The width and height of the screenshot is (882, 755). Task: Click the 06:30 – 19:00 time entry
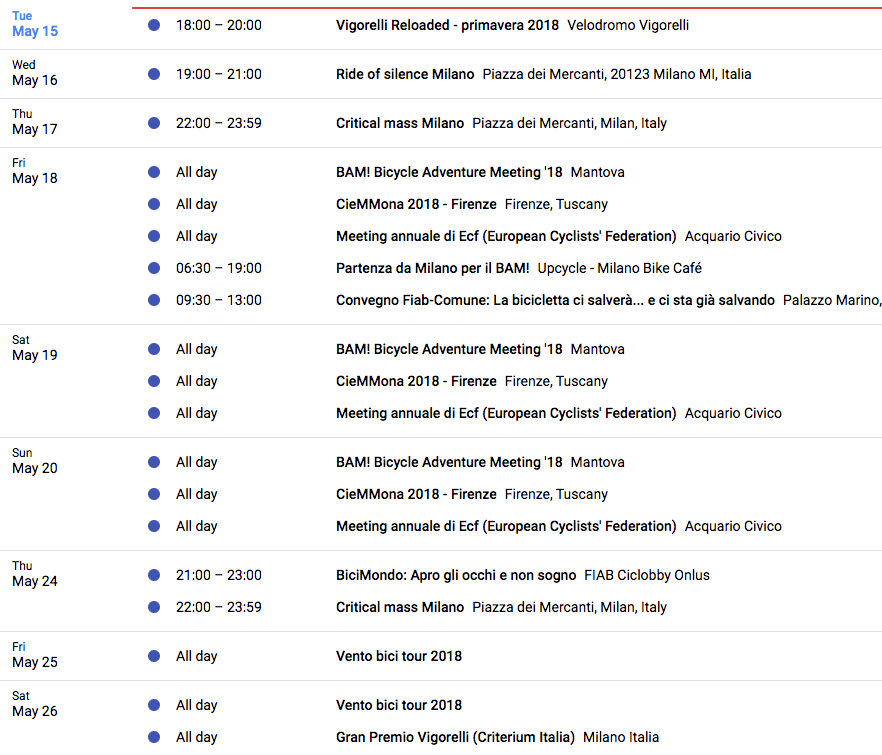pyautogui.click(x=219, y=268)
